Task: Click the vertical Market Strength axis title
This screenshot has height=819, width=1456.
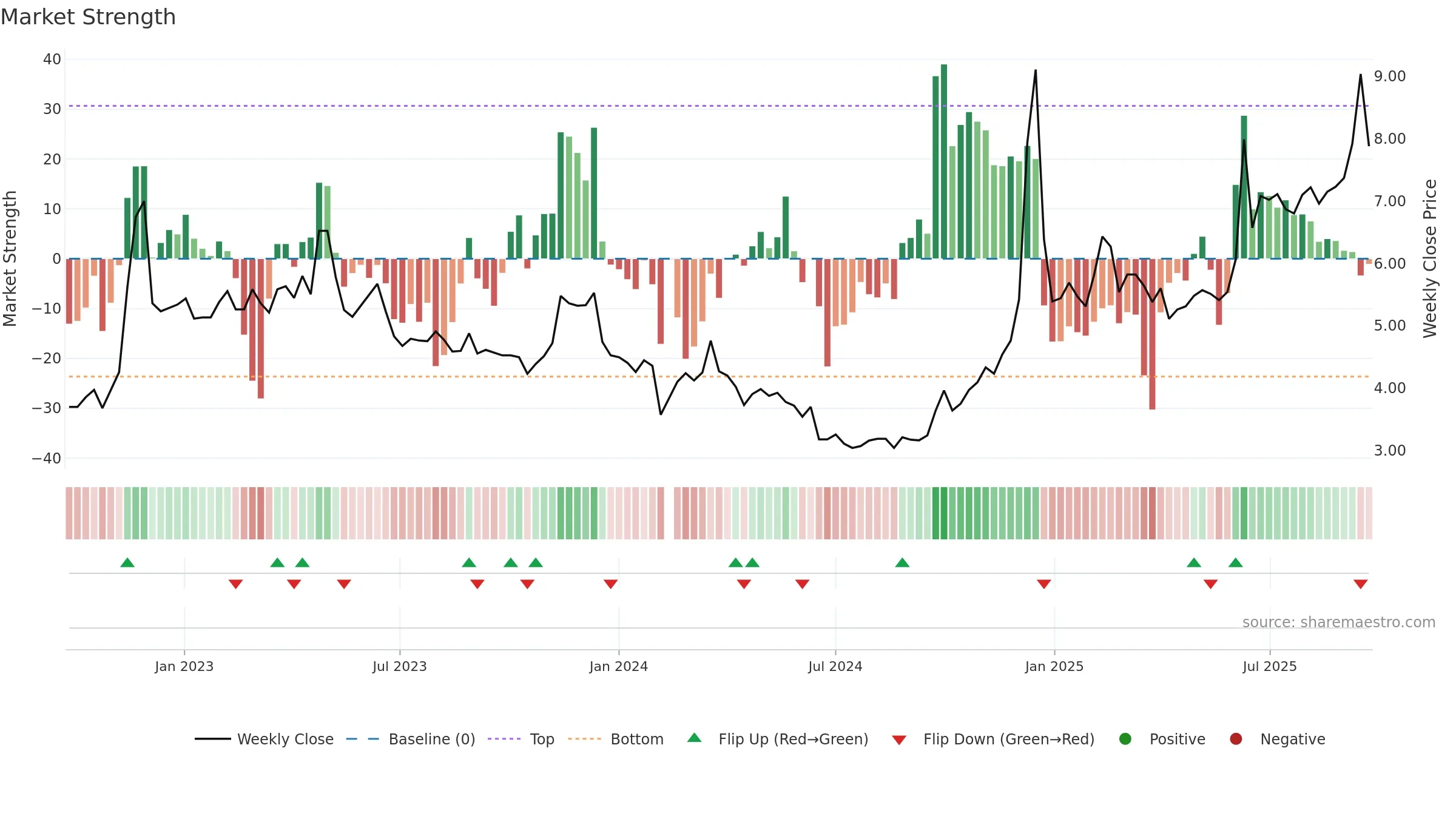Action: 10,258
